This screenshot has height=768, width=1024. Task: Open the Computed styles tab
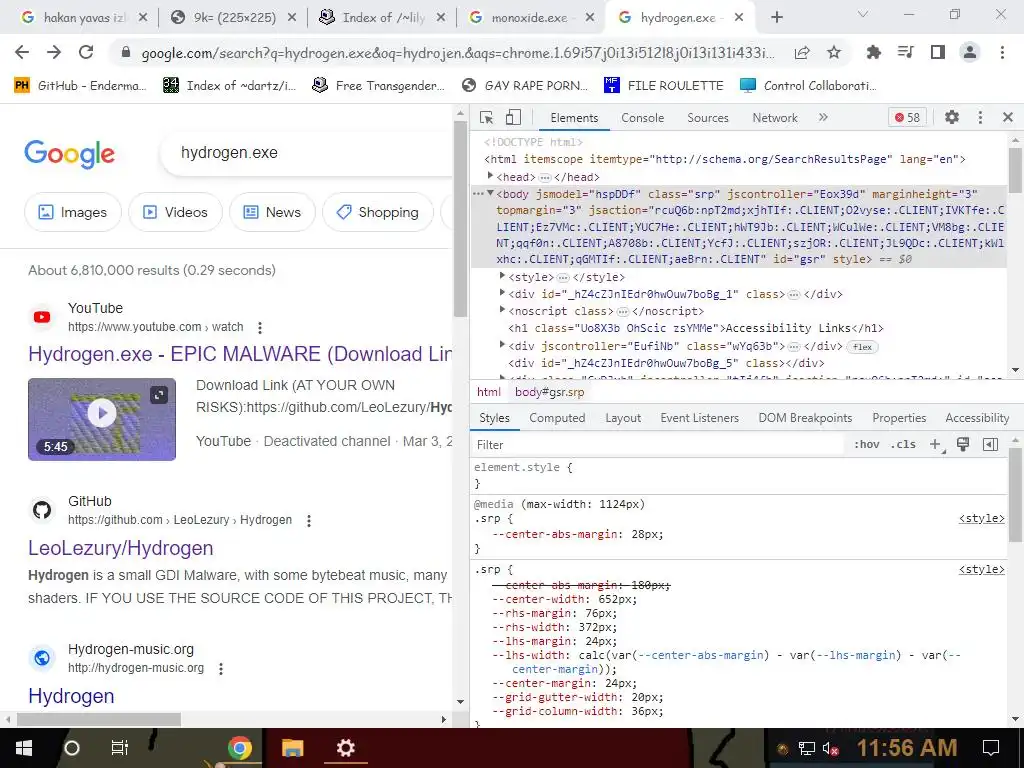click(557, 418)
